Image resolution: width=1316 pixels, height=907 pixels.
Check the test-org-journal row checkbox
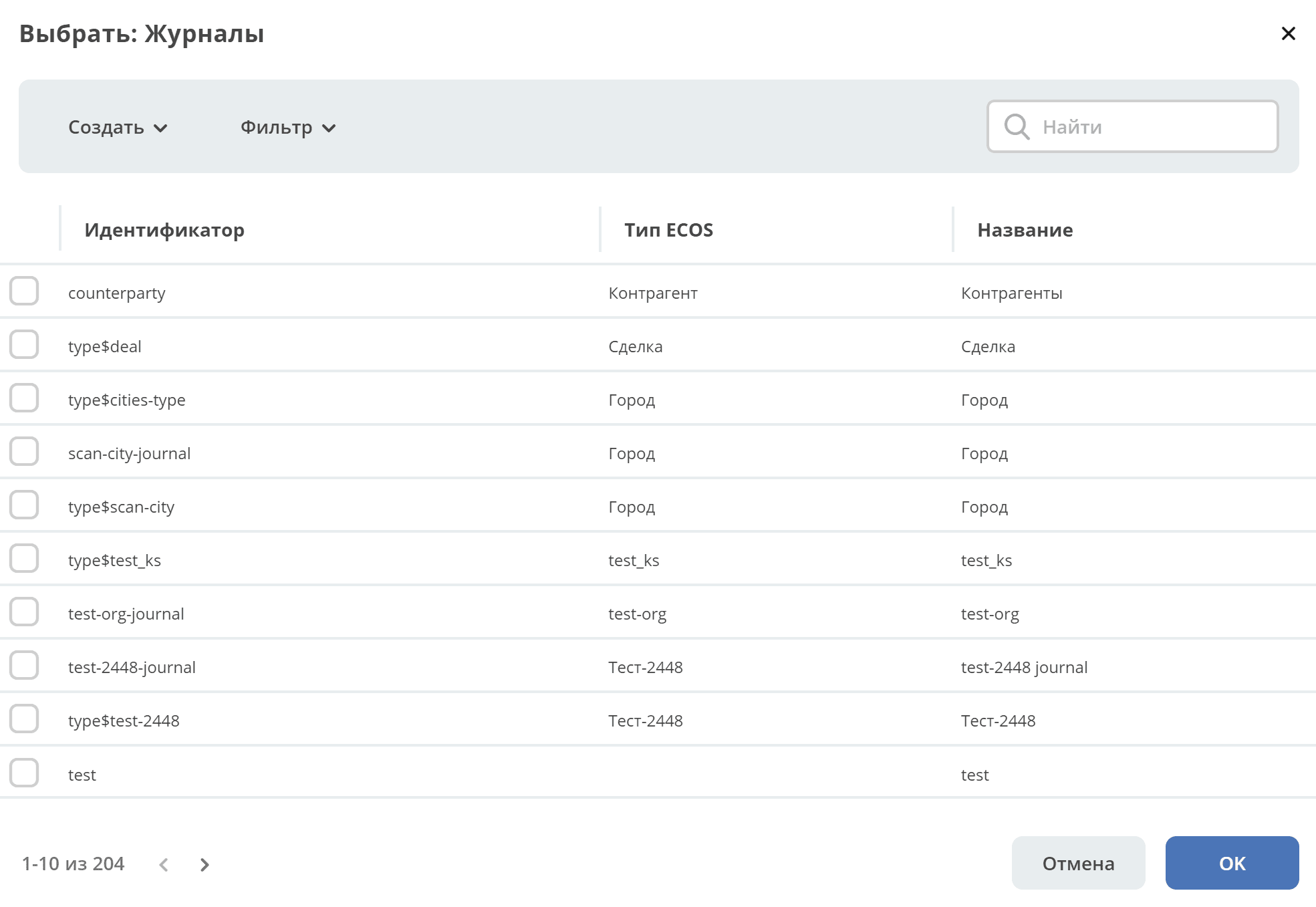(x=24, y=612)
